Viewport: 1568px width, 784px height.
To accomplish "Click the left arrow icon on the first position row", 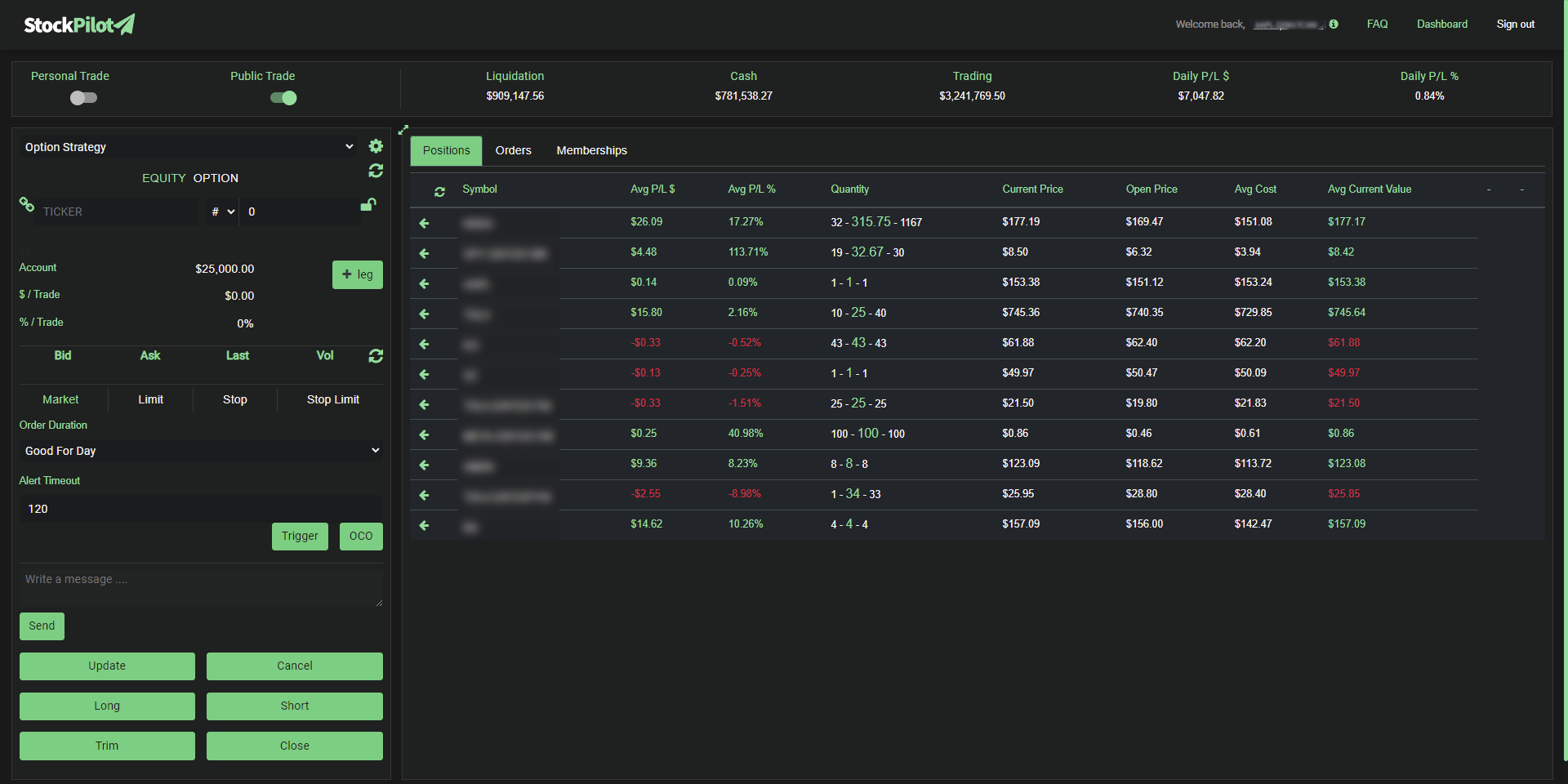I will pos(423,222).
